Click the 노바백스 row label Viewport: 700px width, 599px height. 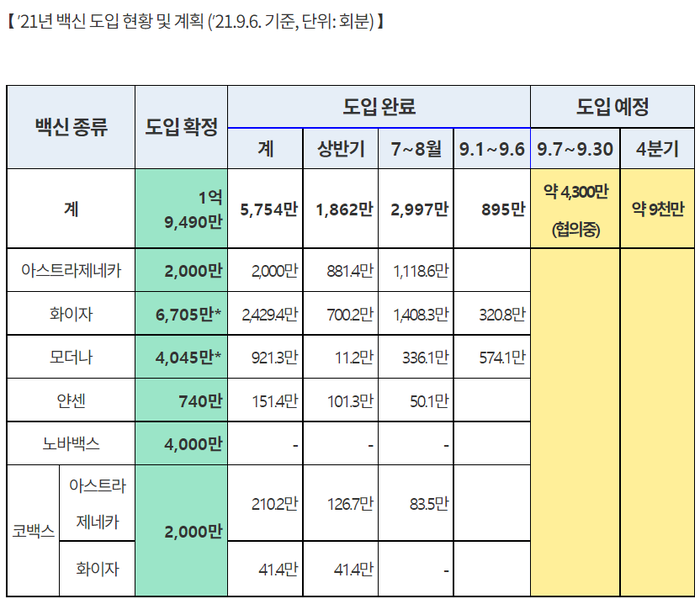click(71, 444)
